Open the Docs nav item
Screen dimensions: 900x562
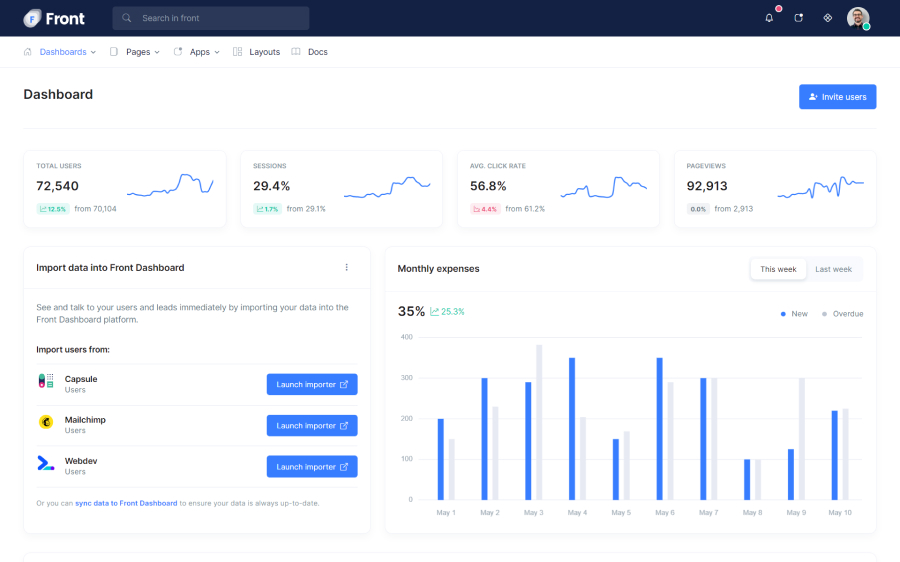pos(317,52)
